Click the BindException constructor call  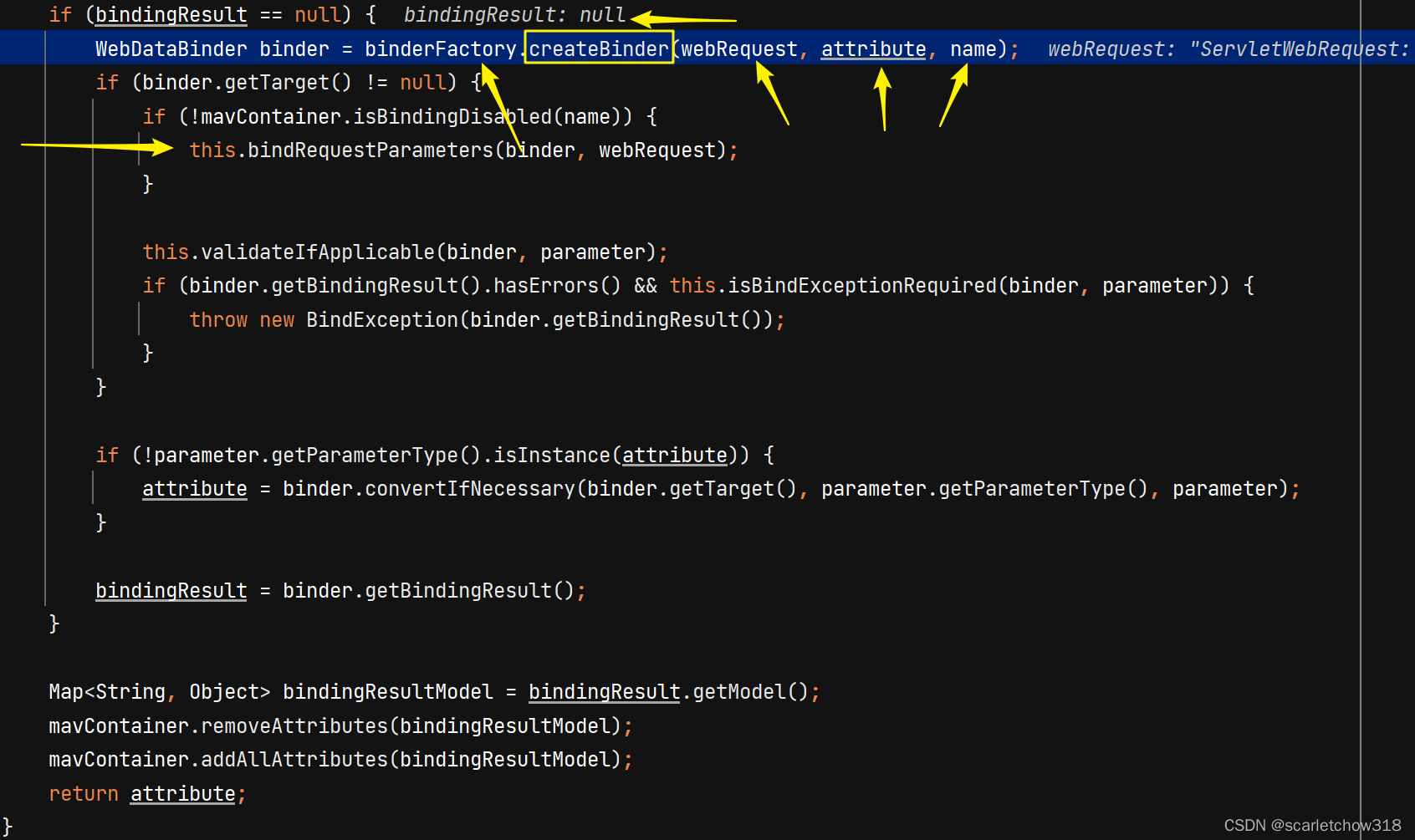click(x=381, y=319)
